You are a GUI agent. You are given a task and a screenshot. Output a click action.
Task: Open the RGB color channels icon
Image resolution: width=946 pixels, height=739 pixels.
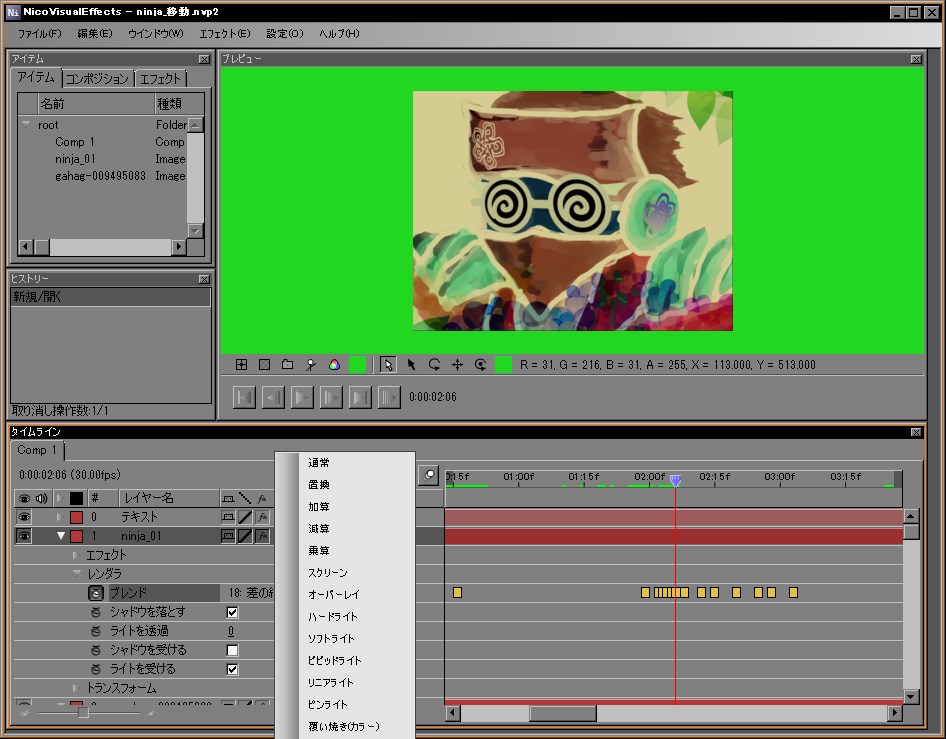(334, 364)
